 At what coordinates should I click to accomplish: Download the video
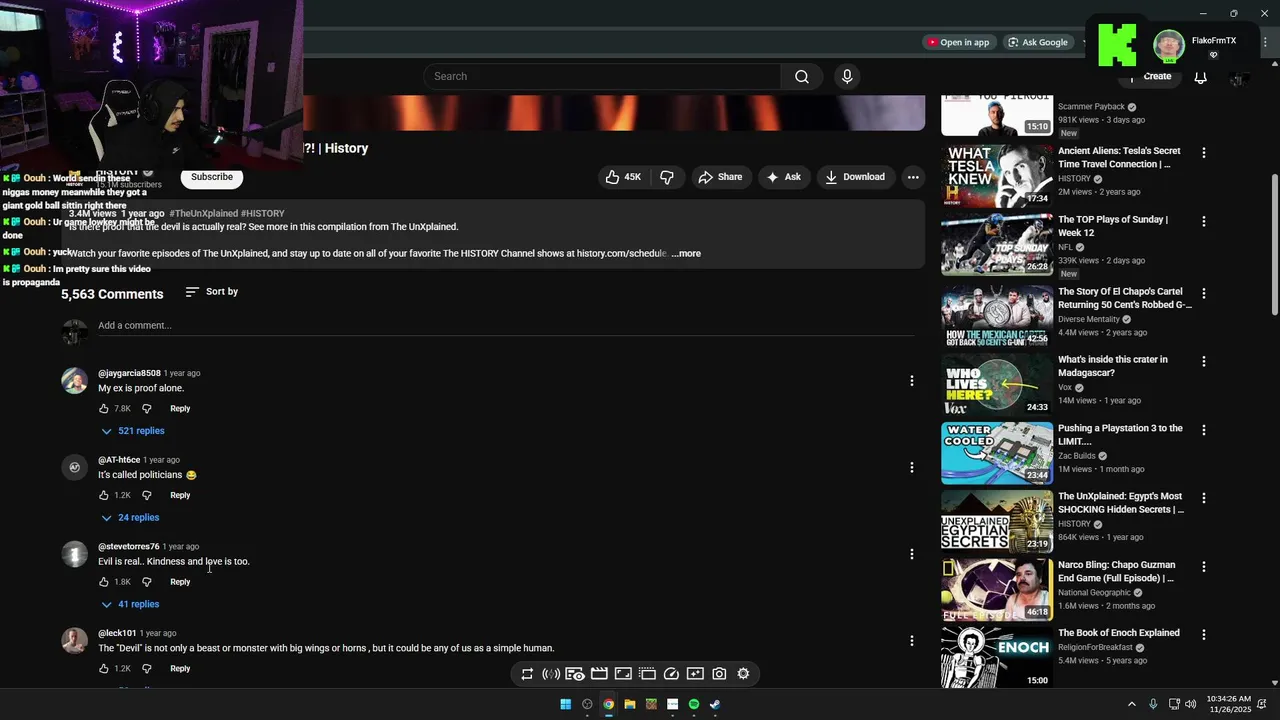(x=855, y=177)
